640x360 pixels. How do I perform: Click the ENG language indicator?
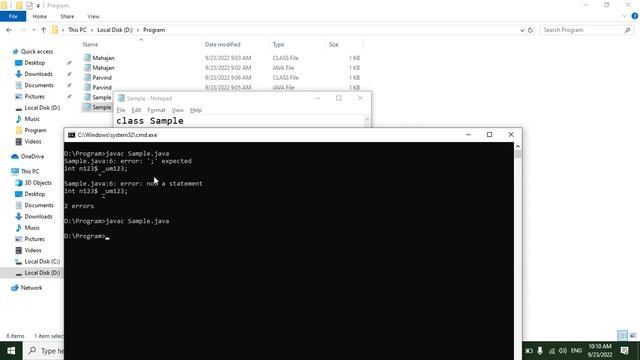click(x=576, y=351)
